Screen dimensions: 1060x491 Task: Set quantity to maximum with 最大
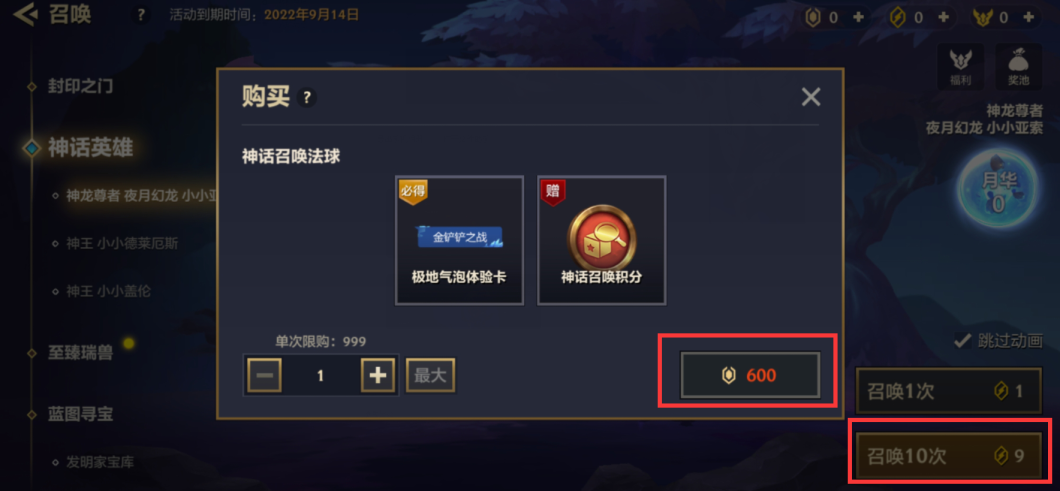click(431, 375)
